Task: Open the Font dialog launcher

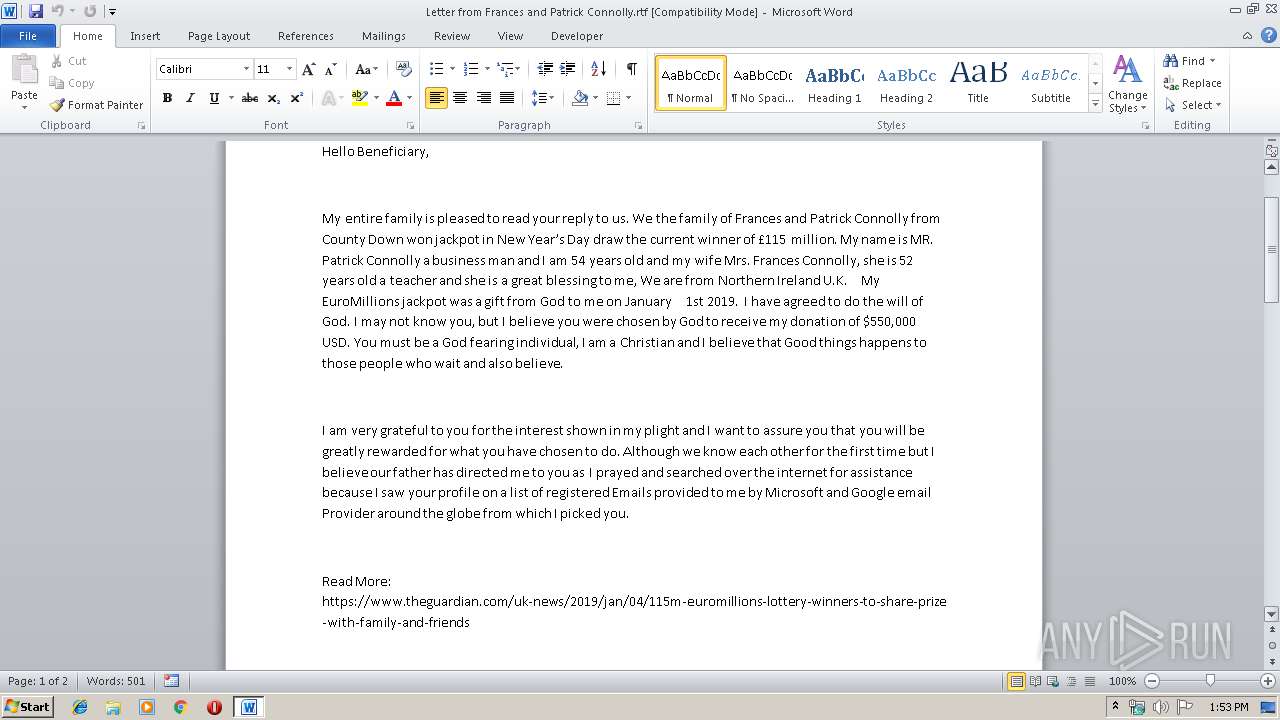Action: [x=411, y=126]
